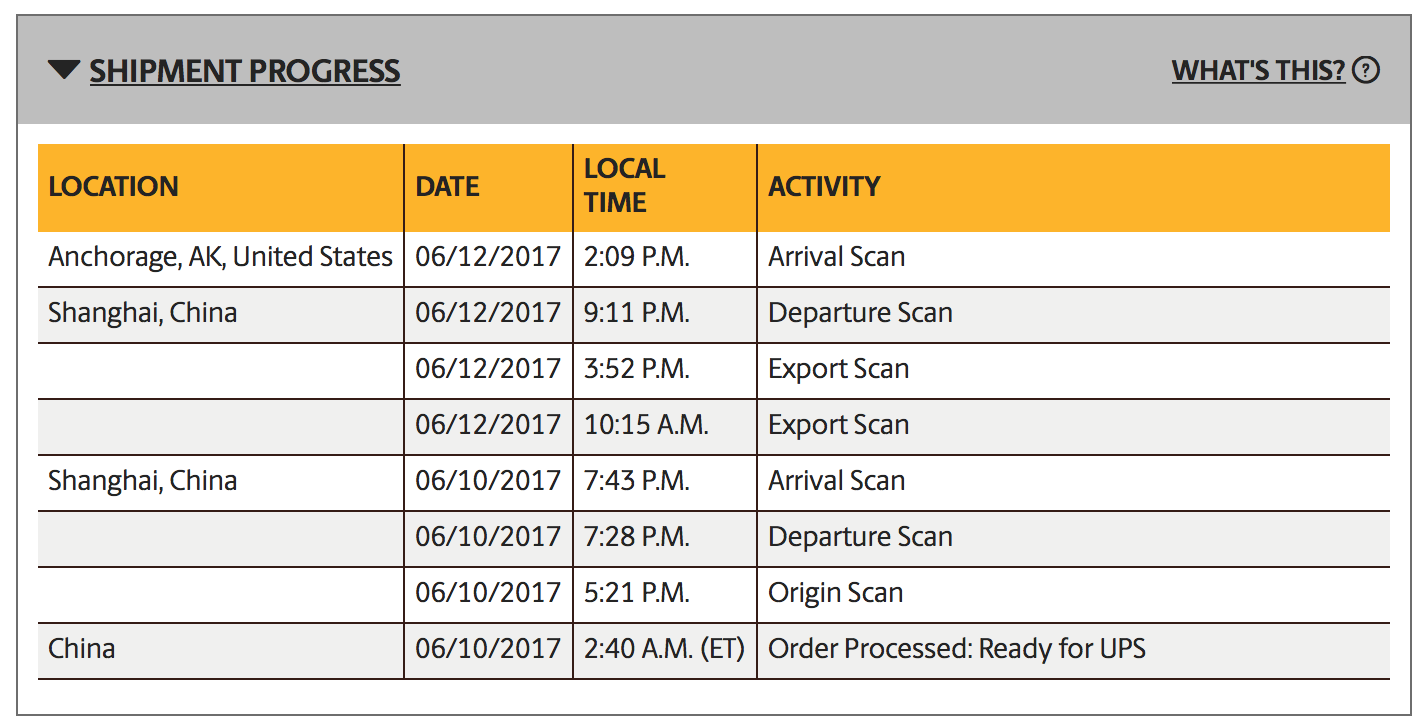Collapse the Shipment Progress triangle arrow
This screenshot has height=728, width=1422.
click(x=63, y=70)
